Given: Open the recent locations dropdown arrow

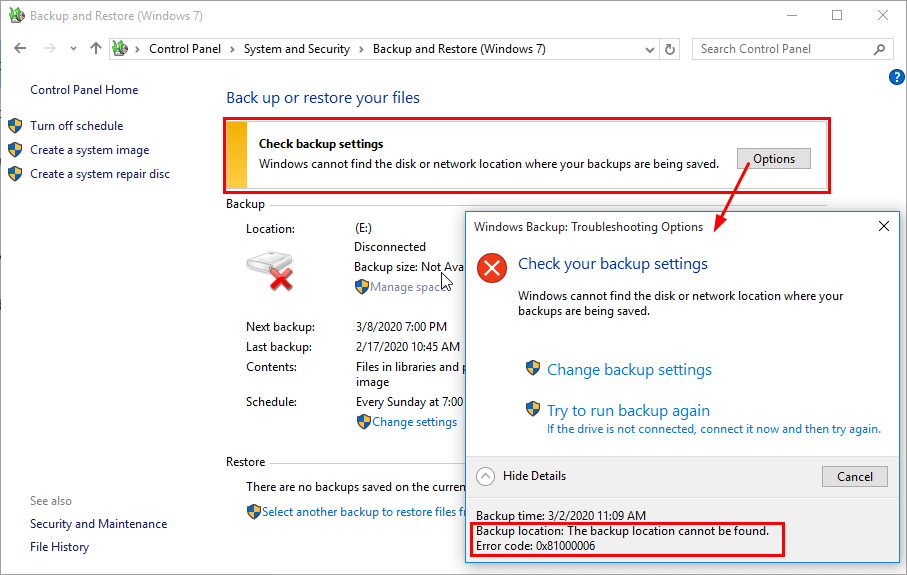Looking at the screenshot, I should pyautogui.click(x=73, y=49).
